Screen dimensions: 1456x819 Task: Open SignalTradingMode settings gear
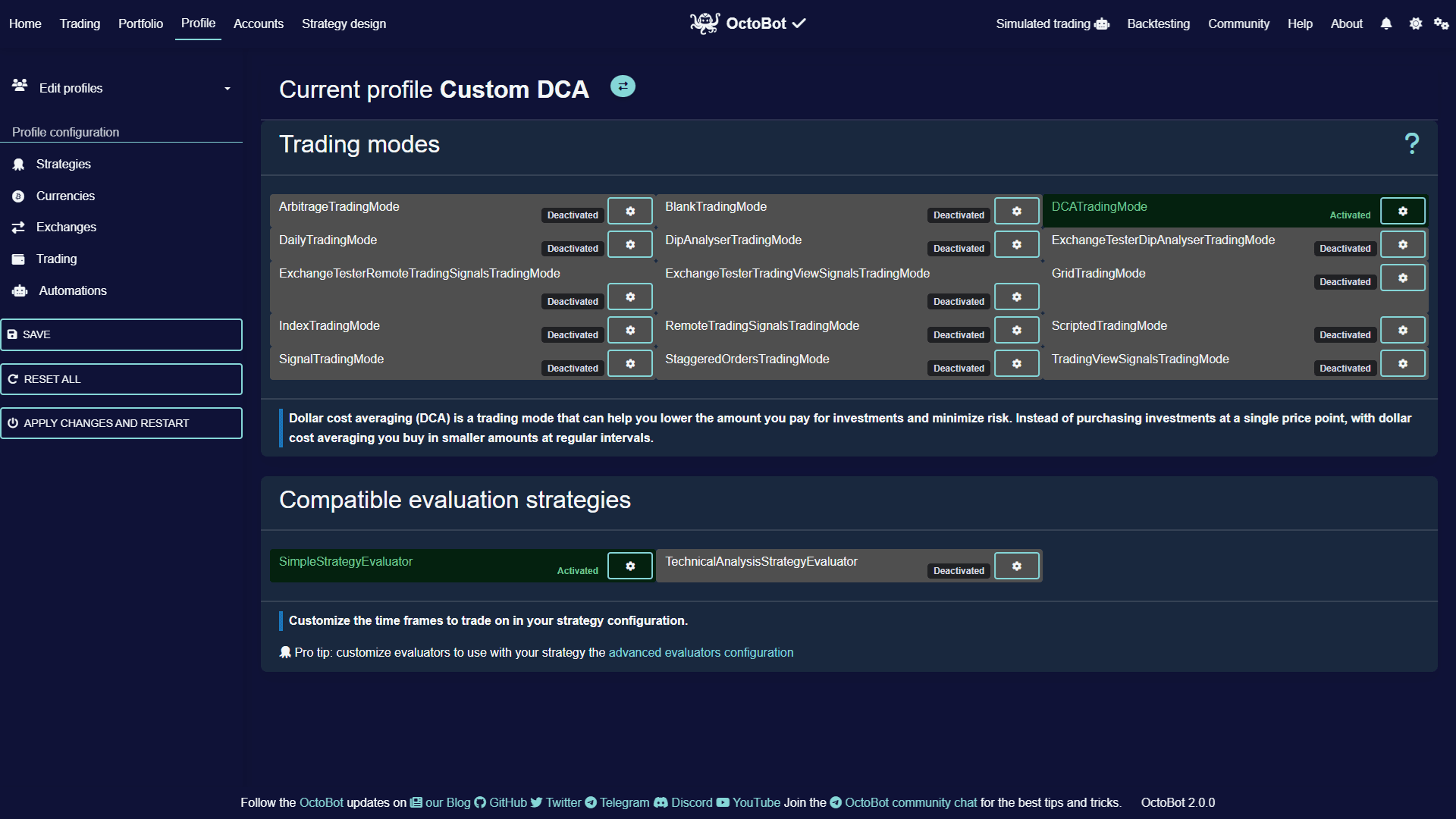[x=630, y=363]
